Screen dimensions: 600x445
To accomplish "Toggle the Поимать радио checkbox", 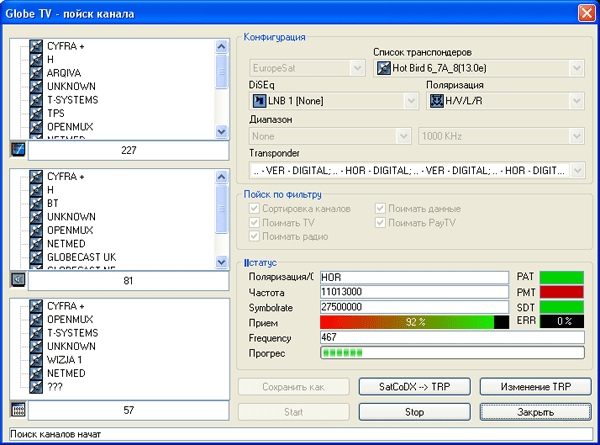I will click(x=254, y=236).
